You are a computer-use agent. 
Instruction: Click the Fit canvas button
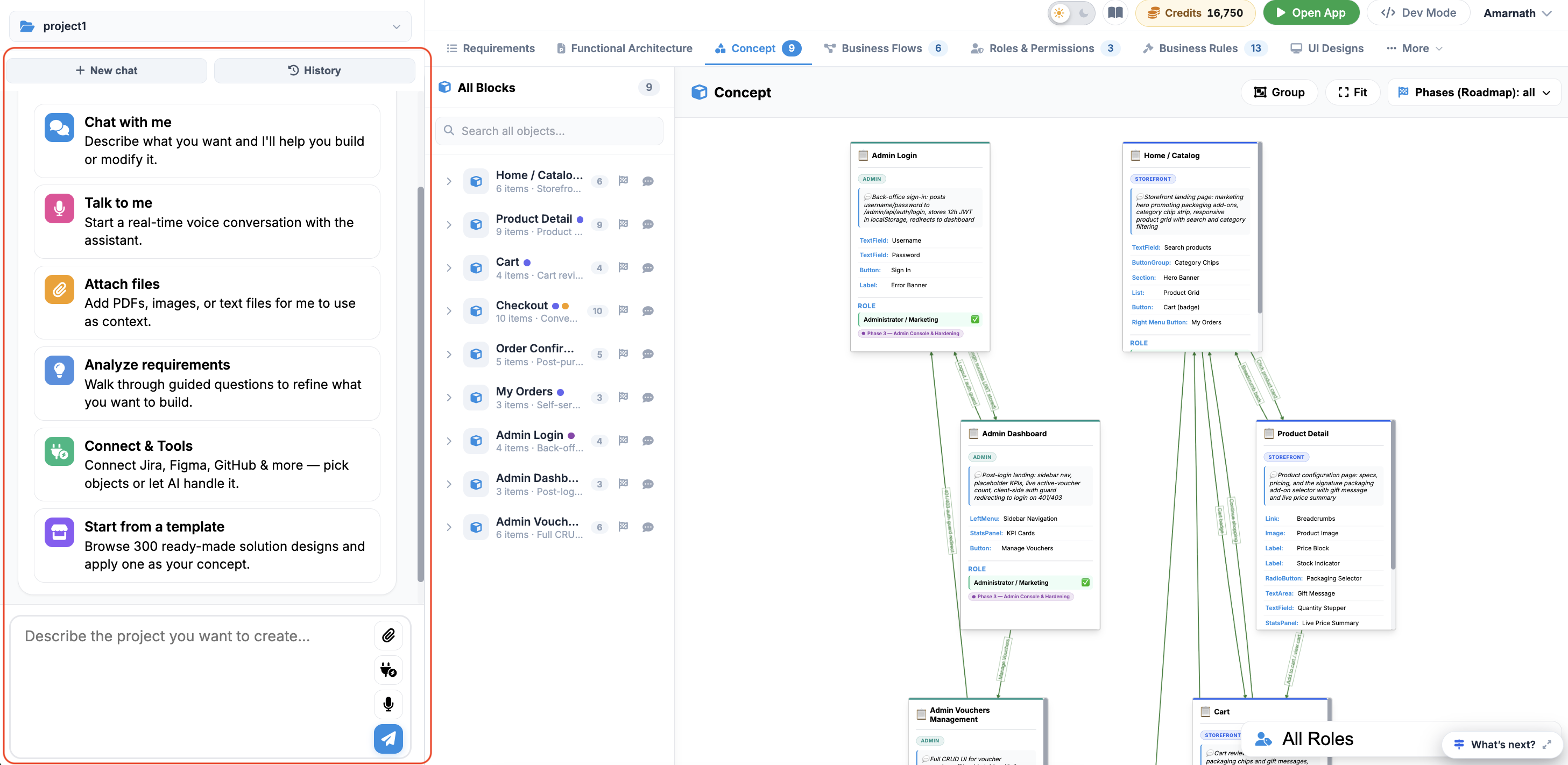(1353, 93)
